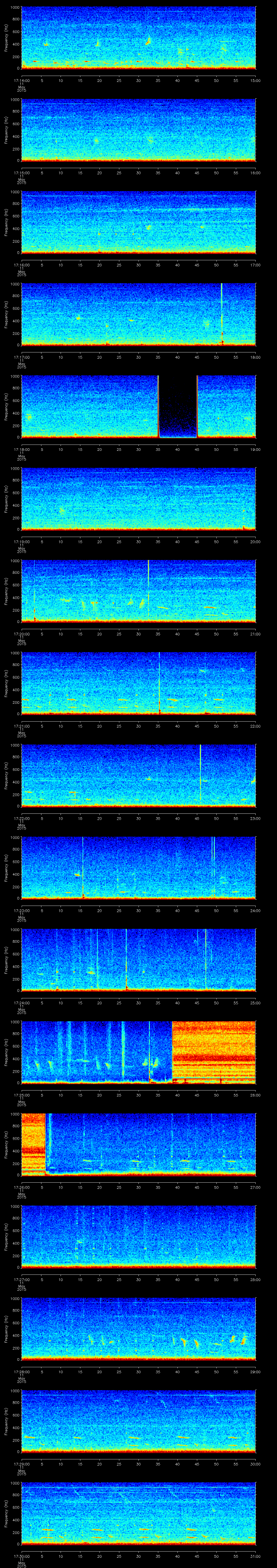The image size is (277, 1568).
Task: Click the 15:00 end label of the first panel
Action: click(x=255, y=80)
